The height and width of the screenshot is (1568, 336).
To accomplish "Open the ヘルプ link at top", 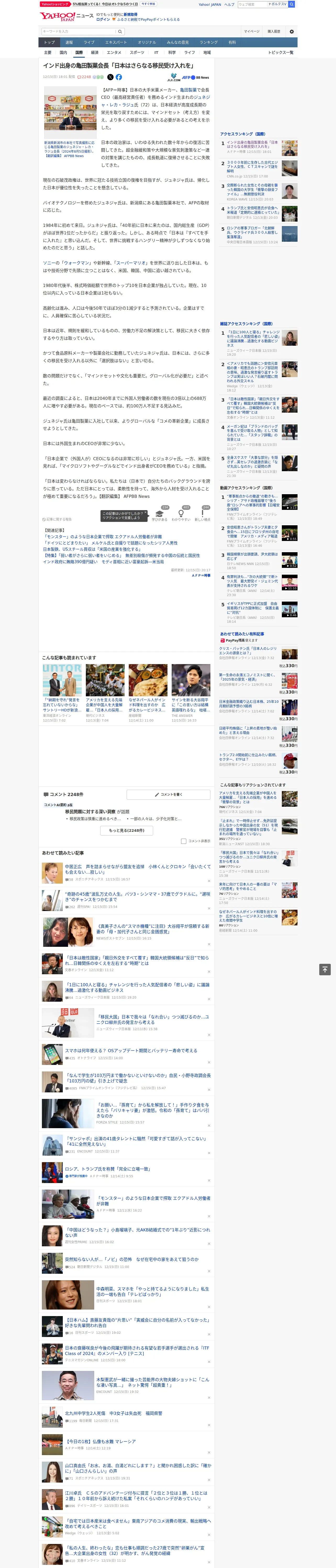I will pos(229,4).
